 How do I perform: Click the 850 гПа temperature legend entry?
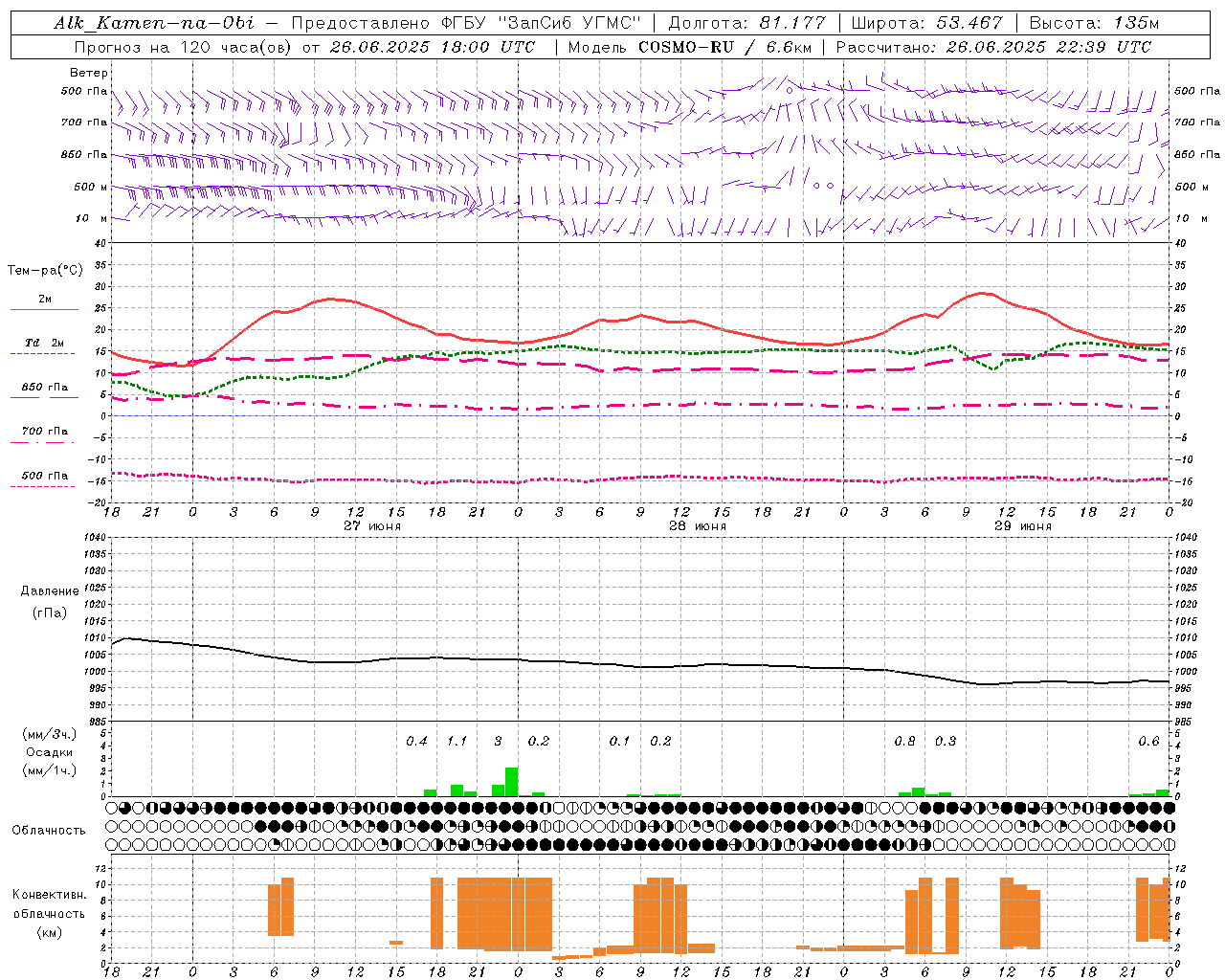pos(45,388)
